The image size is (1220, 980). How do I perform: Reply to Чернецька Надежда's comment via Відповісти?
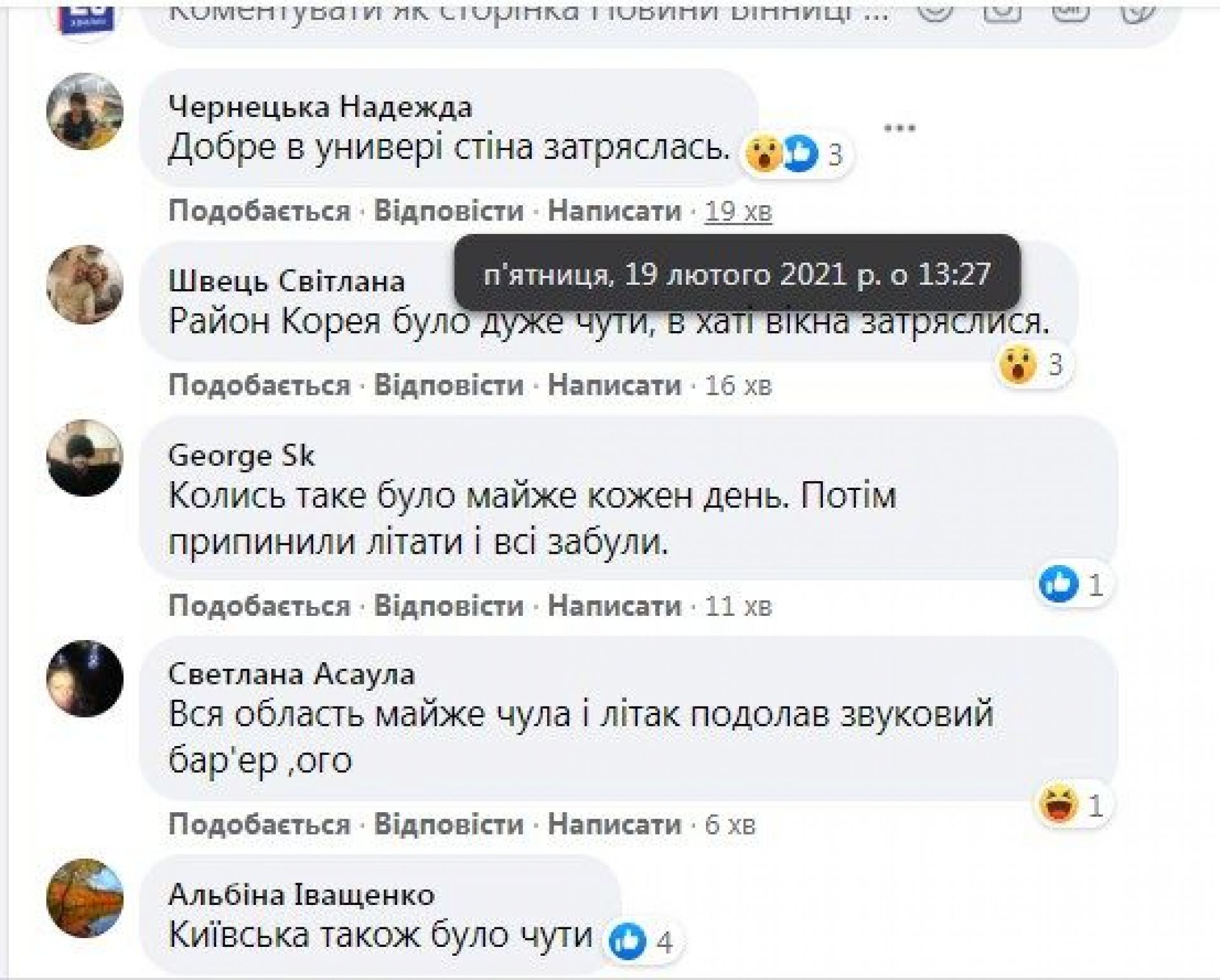click(x=449, y=211)
